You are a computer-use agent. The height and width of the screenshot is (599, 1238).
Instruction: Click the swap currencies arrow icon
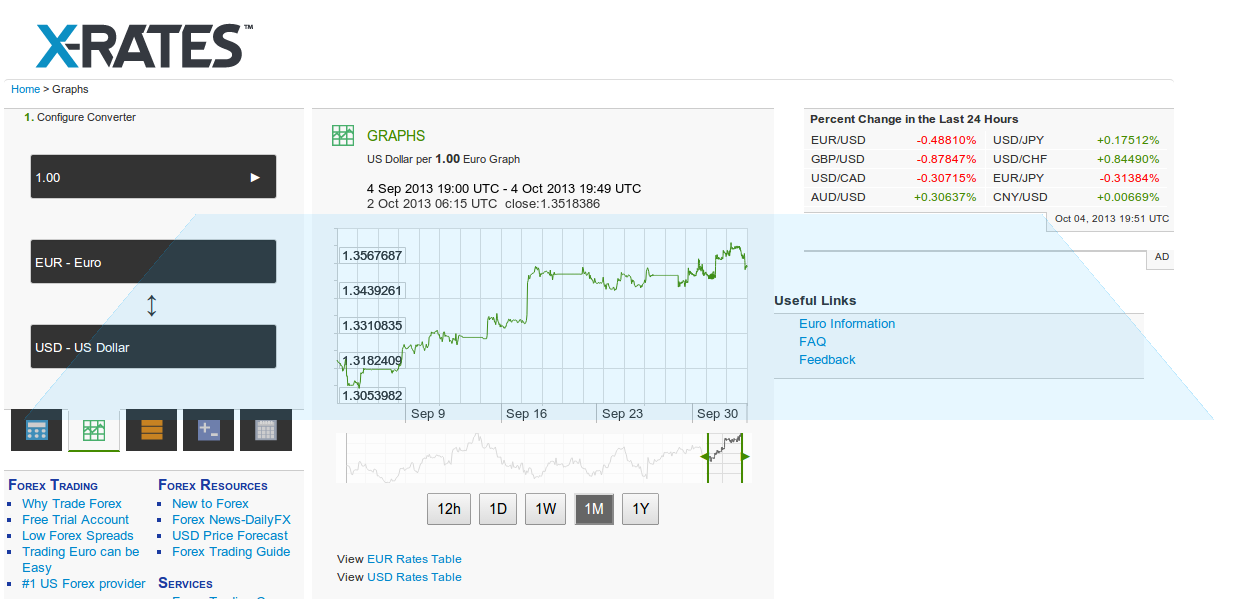(152, 305)
